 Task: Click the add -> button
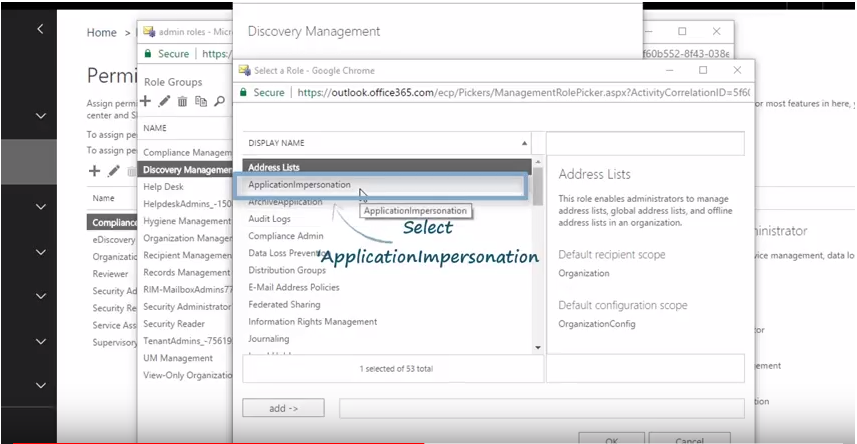click(283, 408)
